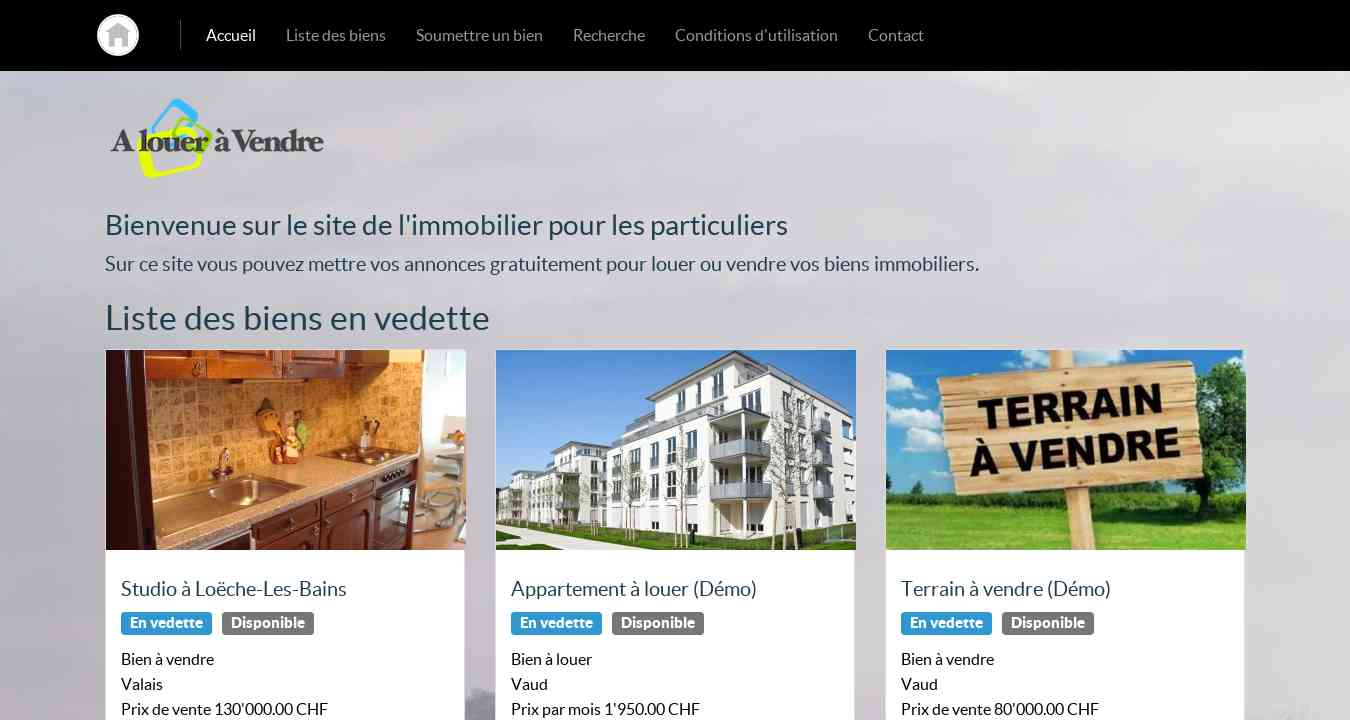Open Soumettre un bien in navigation
1350x720 pixels.
479,35
